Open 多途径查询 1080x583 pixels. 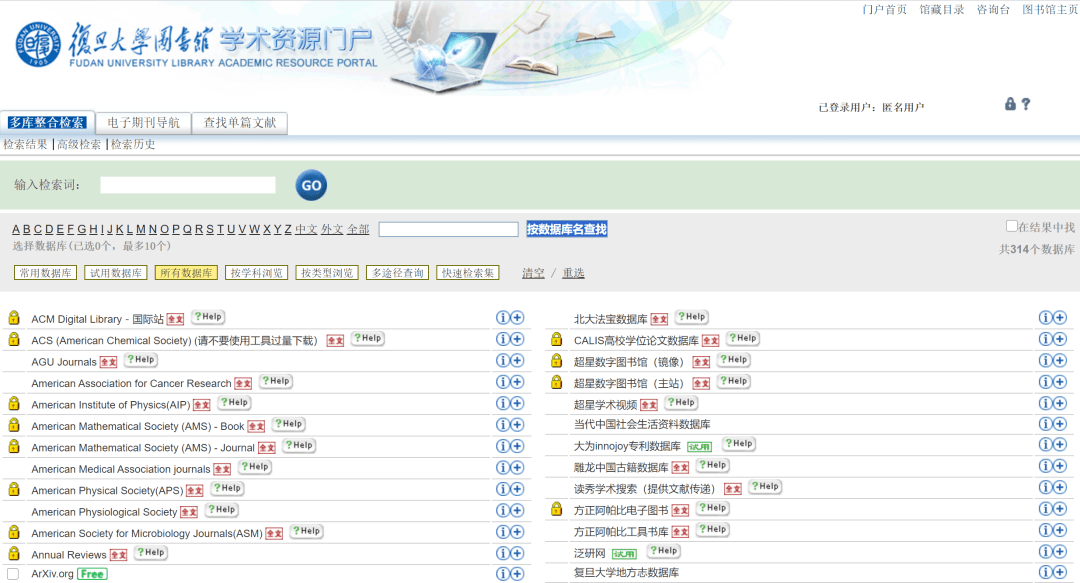pos(398,273)
